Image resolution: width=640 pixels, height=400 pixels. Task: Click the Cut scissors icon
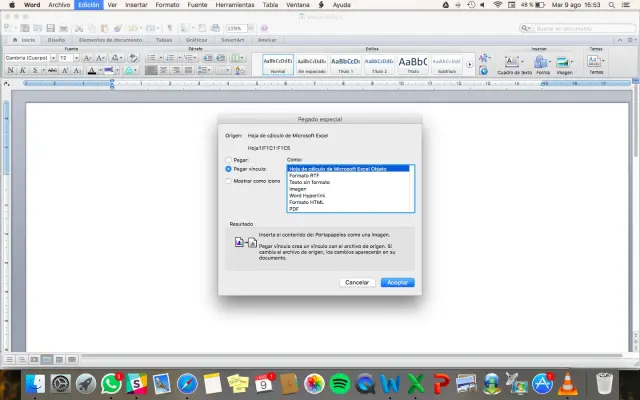coord(79,28)
